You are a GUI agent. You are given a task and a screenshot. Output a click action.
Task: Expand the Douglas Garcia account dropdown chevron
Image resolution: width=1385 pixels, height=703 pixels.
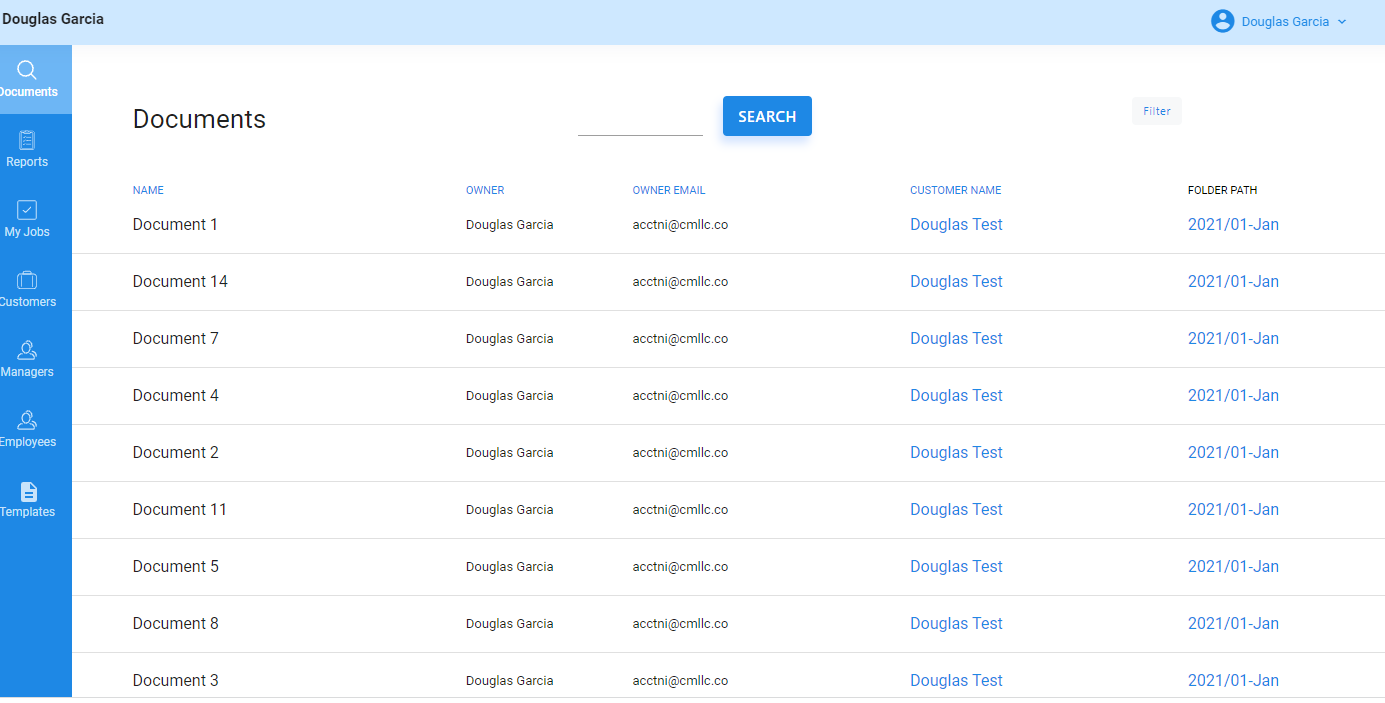[1342, 22]
